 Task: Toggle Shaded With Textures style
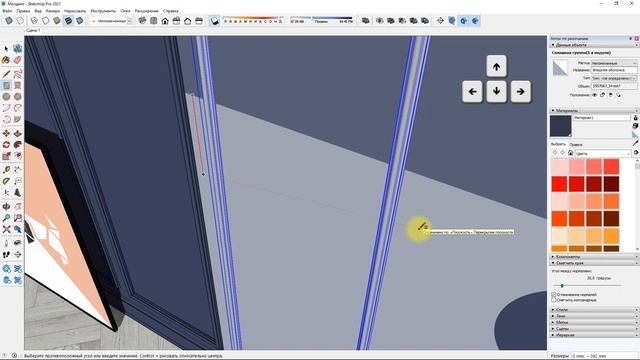point(68,21)
